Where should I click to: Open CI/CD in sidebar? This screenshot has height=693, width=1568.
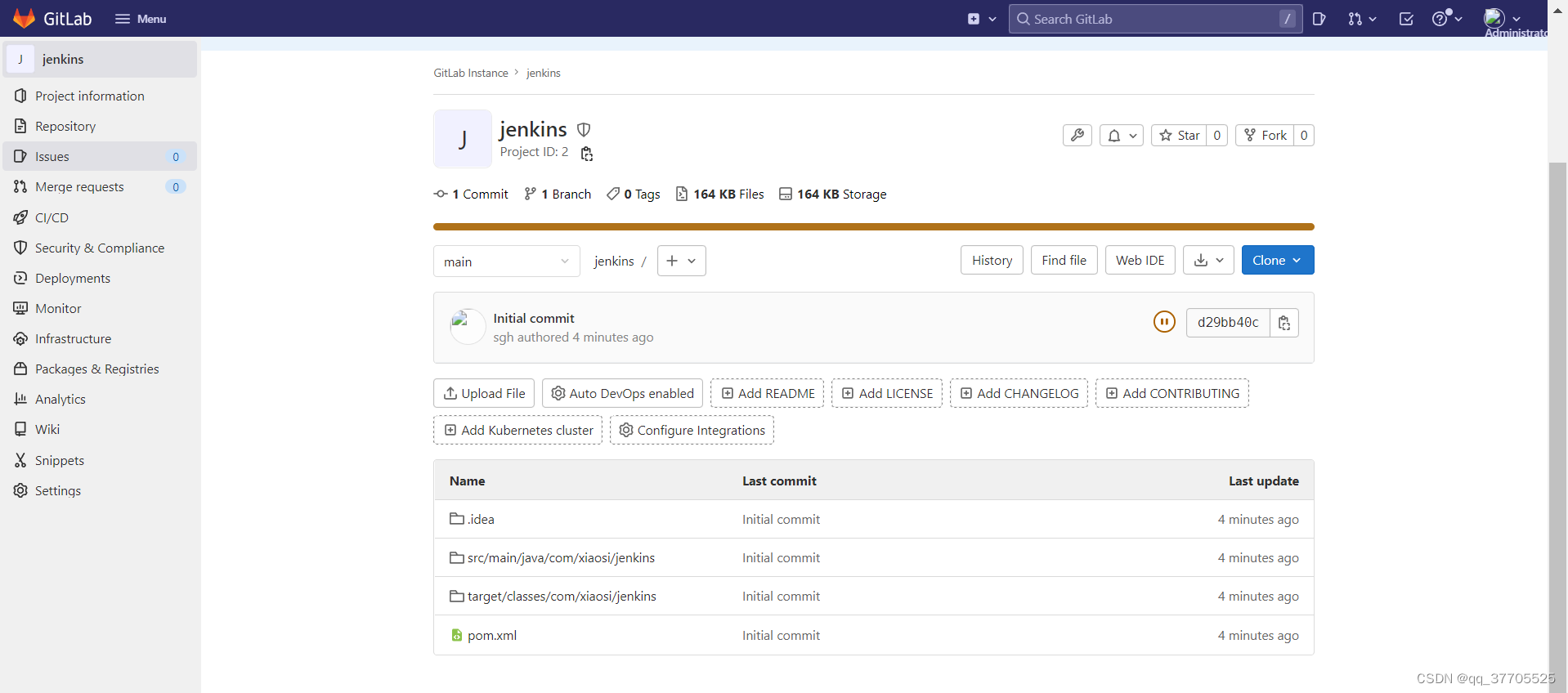click(100, 217)
